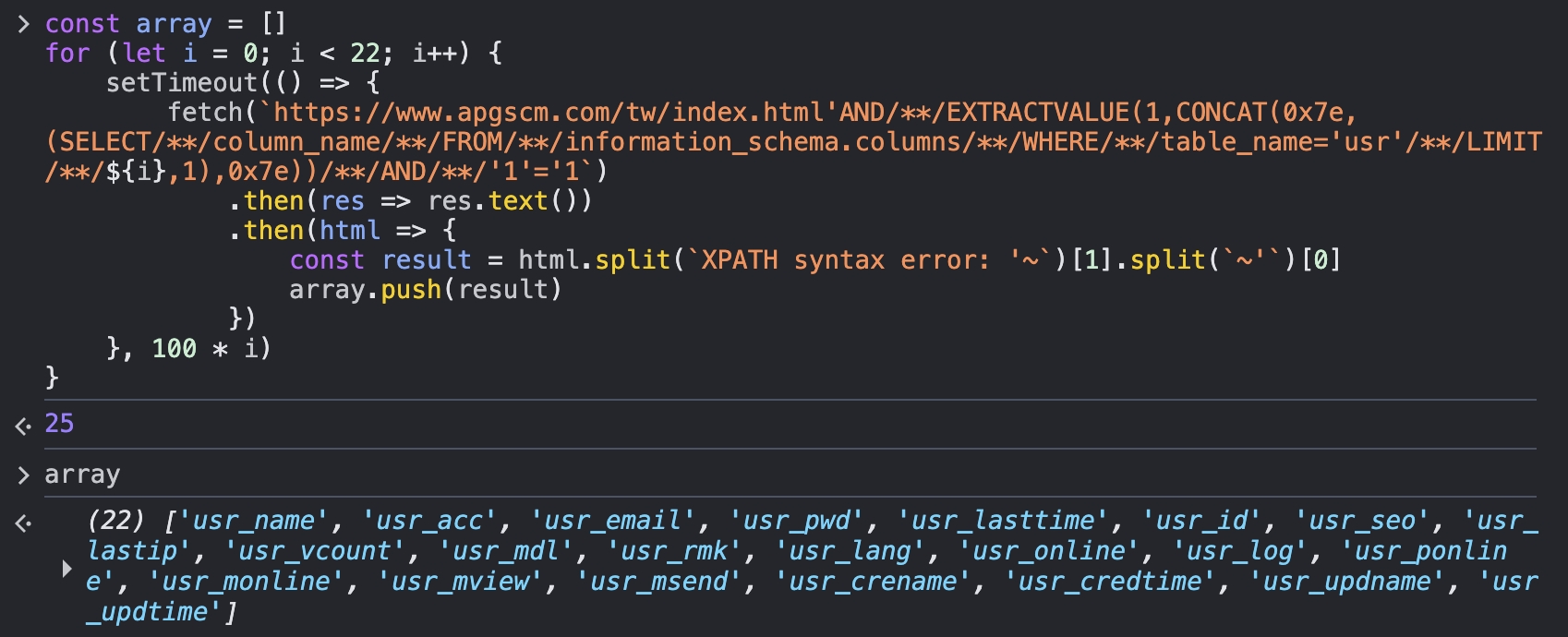Image resolution: width=1568 pixels, height=637 pixels.
Task: Click the 'usr_acc' array value
Action: pos(429,521)
